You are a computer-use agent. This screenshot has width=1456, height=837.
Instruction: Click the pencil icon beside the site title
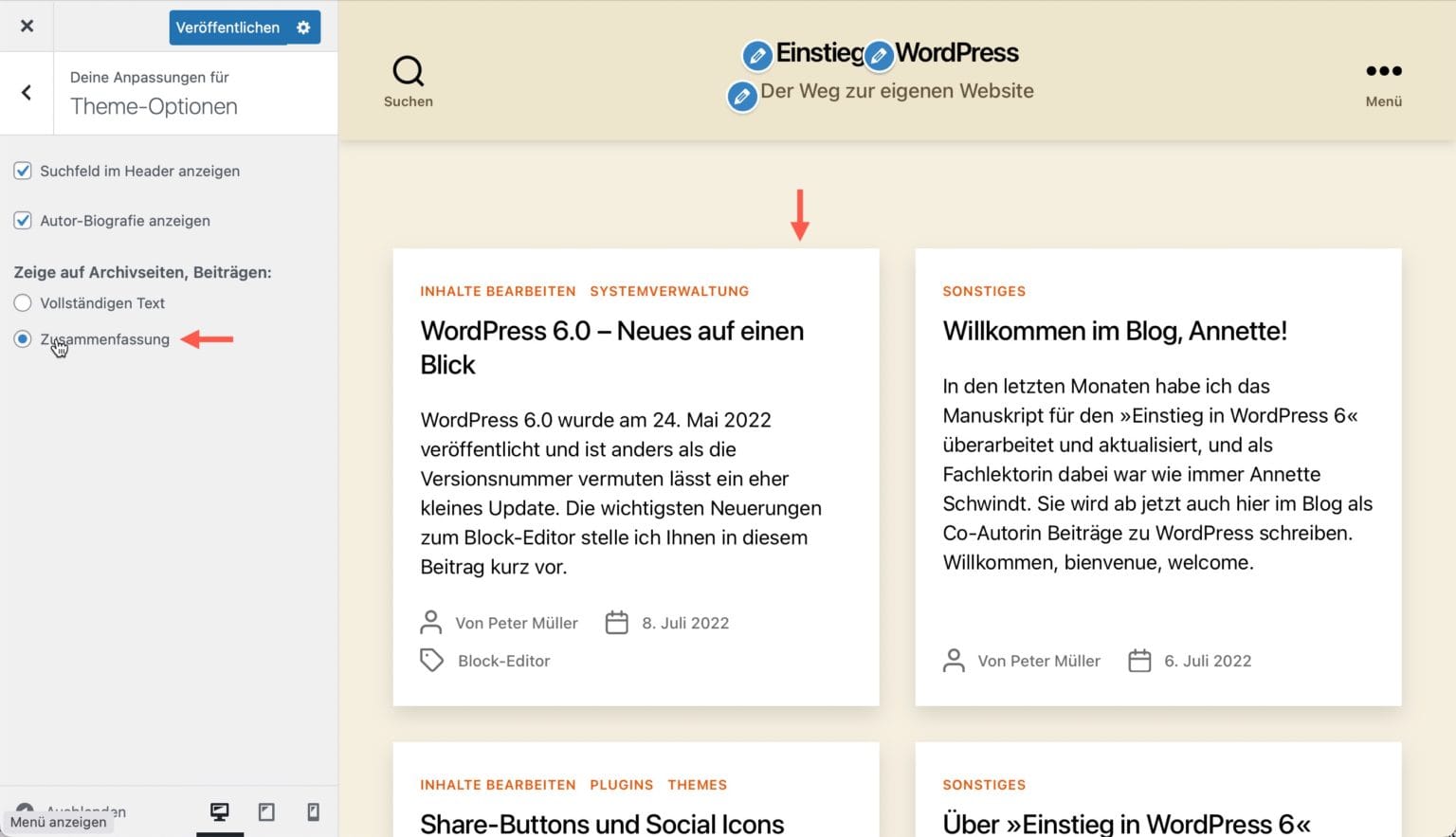[x=757, y=56]
